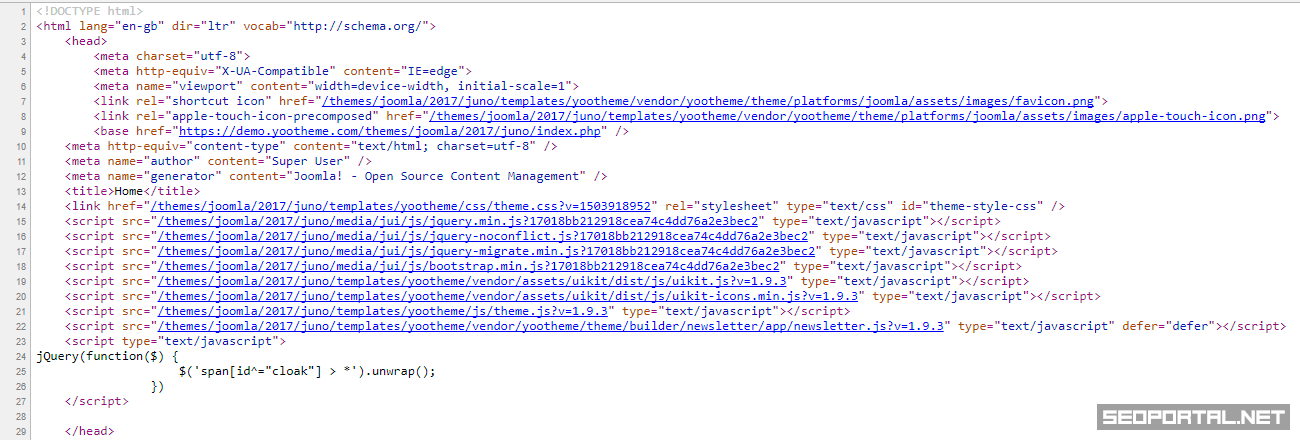Click the SEOPORTAL.NET watermark logo
Image resolution: width=1300 pixels, height=440 pixels.
tap(1194, 417)
